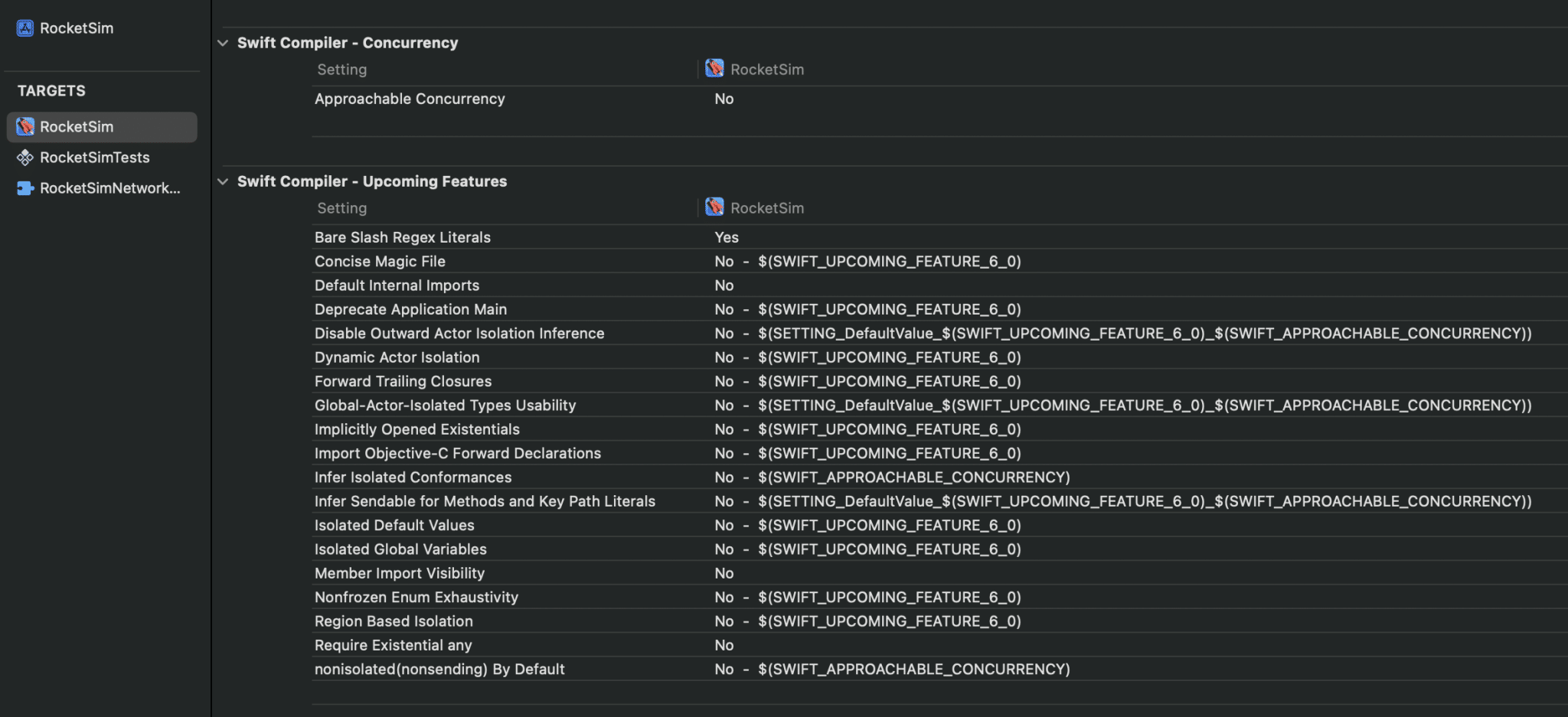Select the RocketSim target app icon
1568x717 pixels.
pyautogui.click(x=25, y=126)
